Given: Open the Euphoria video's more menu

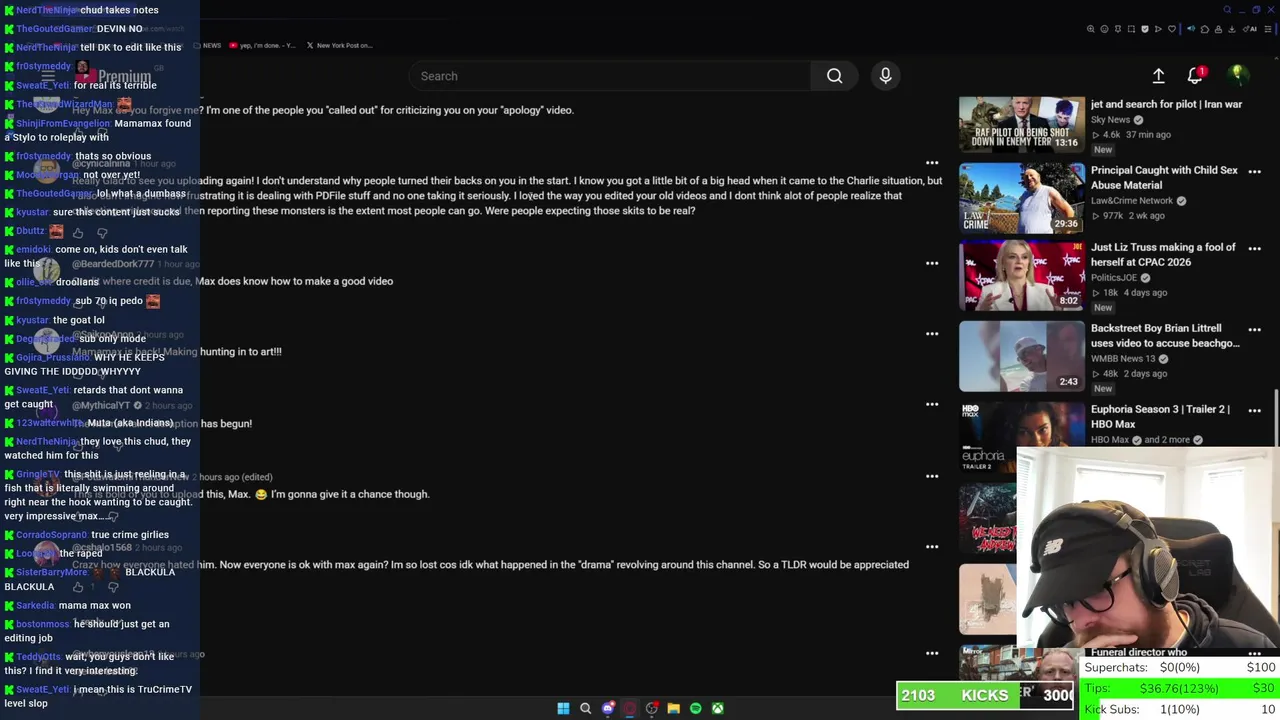Looking at the screenshot, I should pyautogui.click(x=1254, y=410).
